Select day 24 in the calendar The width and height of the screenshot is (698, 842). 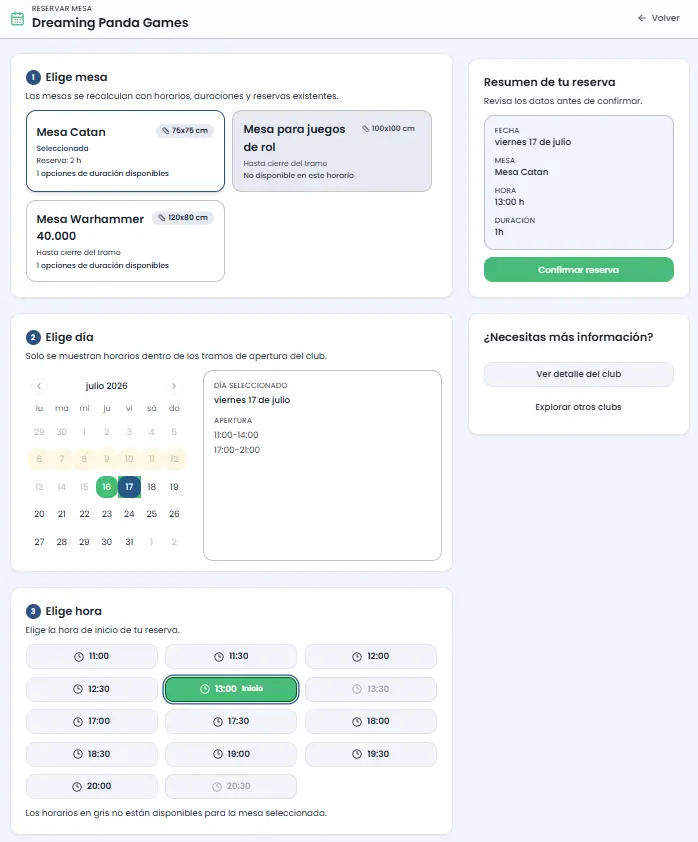pyautogui.click(x=129, y=514)
